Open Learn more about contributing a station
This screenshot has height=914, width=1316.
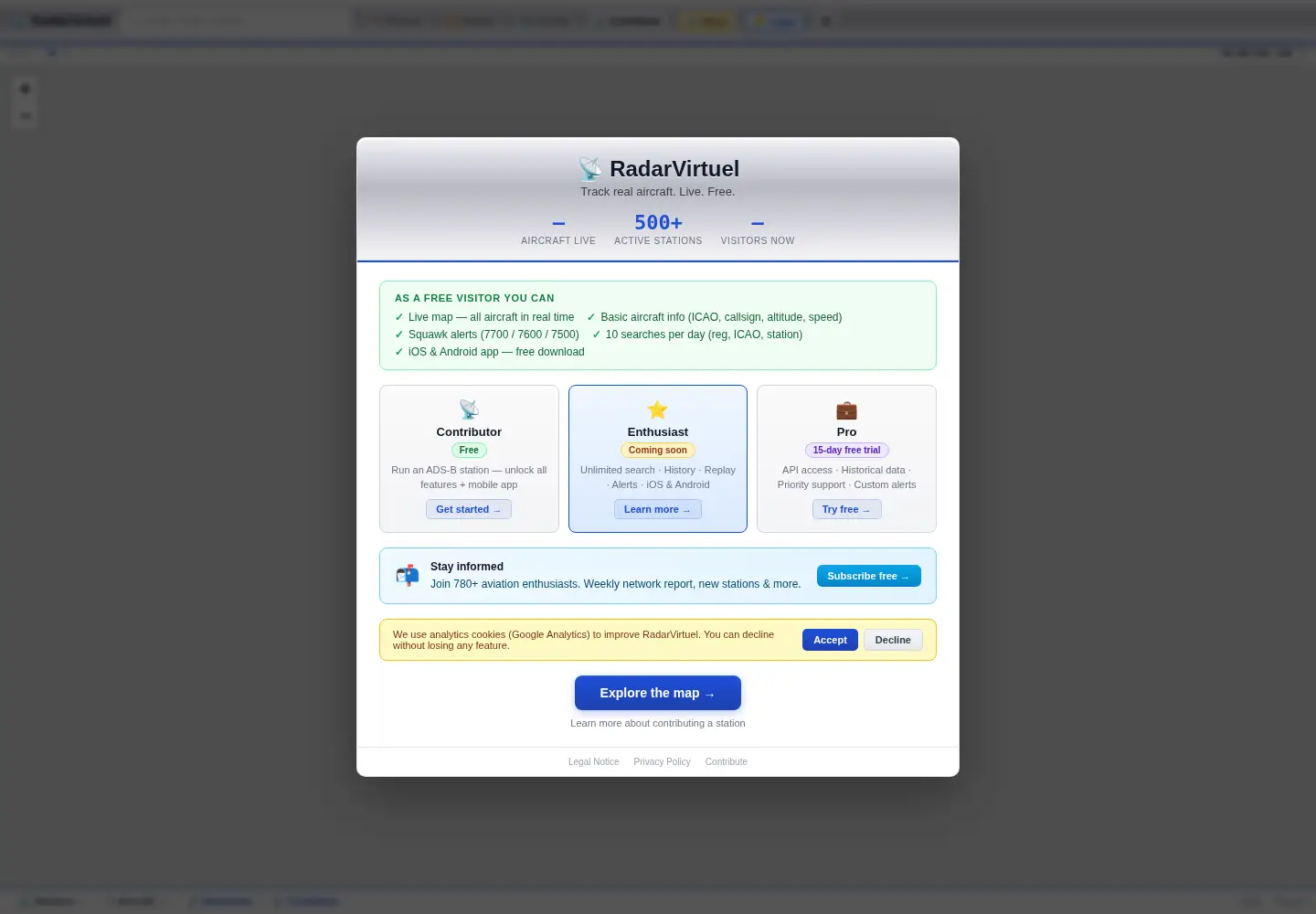(x=658, y=723)
